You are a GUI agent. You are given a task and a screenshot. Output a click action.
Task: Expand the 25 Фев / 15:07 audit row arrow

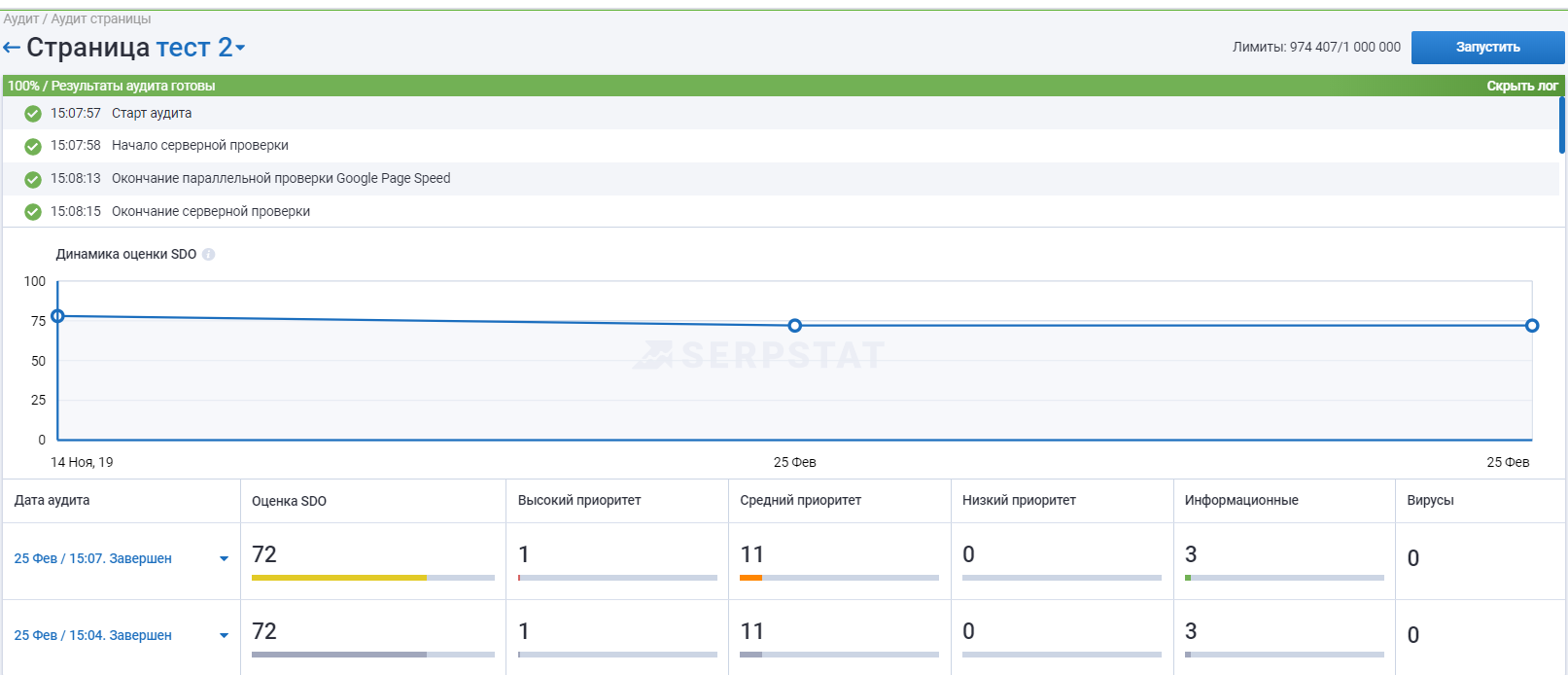click(224, 559)
